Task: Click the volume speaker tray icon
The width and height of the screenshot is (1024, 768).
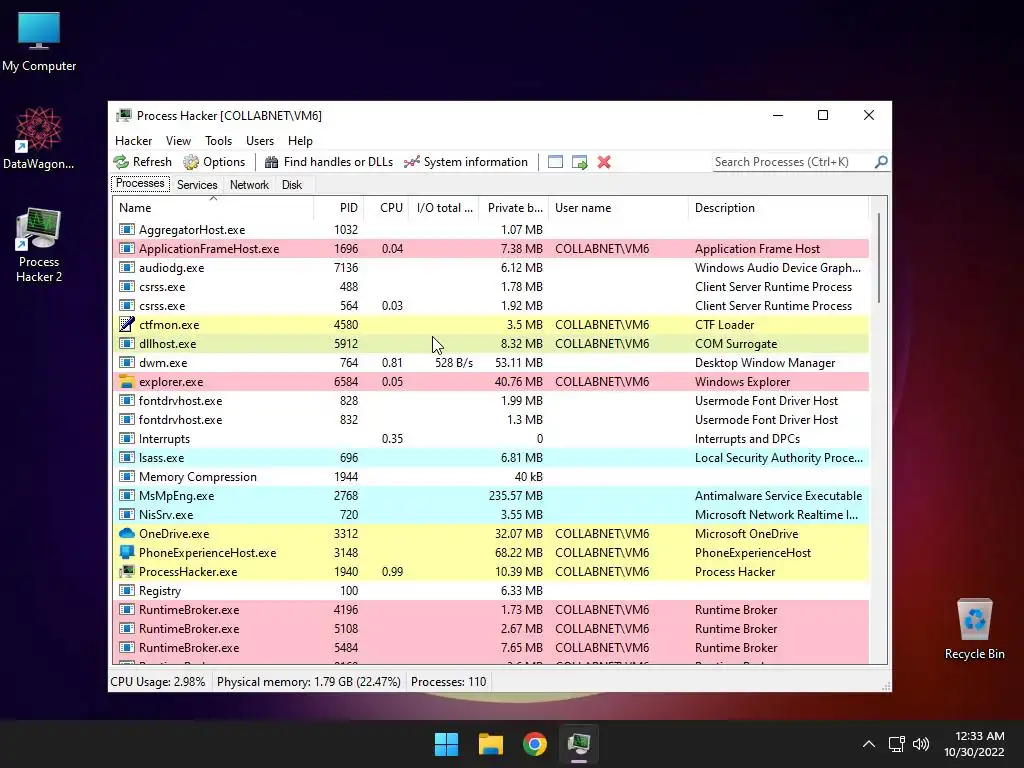Action: click(x=921, y=744)
